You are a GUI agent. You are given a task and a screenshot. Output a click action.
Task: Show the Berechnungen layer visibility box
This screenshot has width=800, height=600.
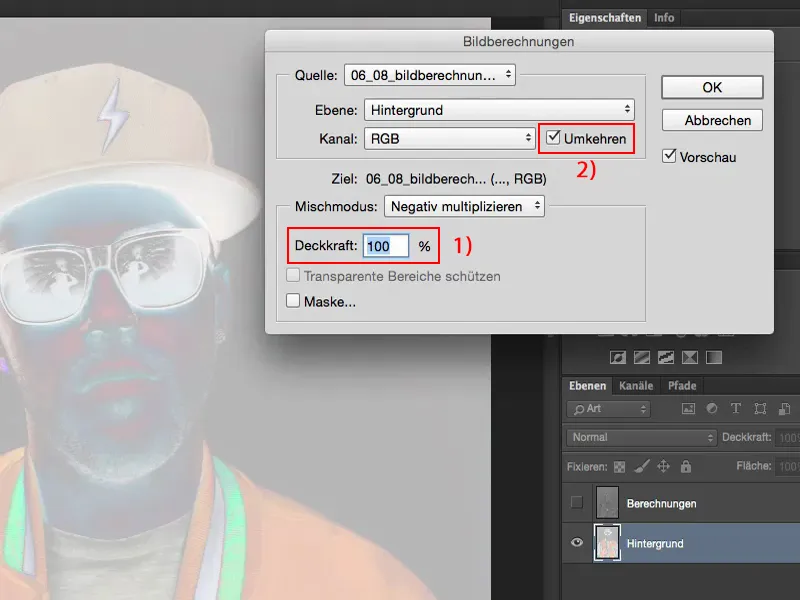577,503
